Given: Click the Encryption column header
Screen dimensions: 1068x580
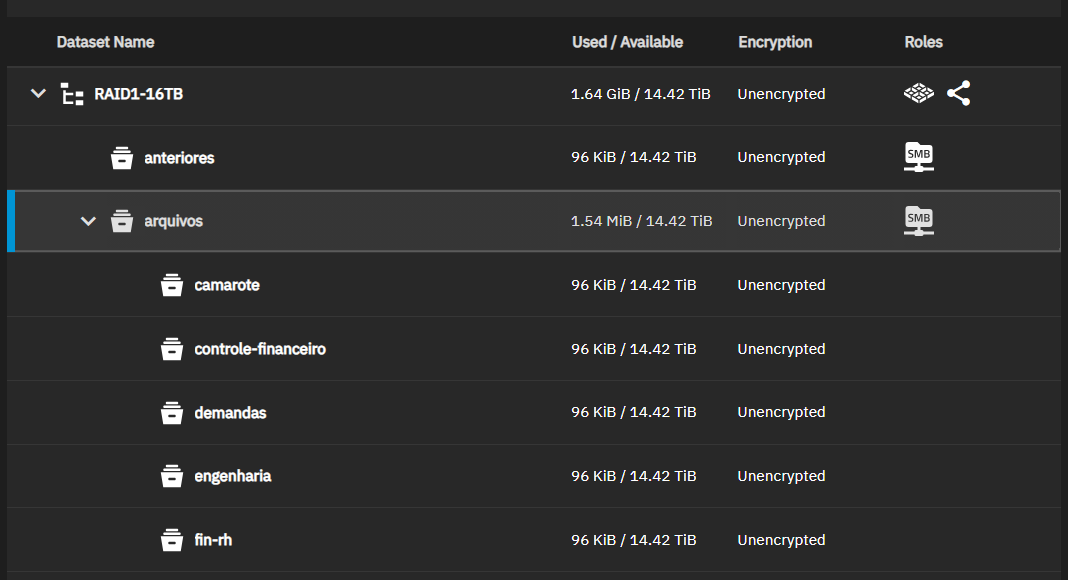Looking at the screenshot, I should [x=775, y=42].
